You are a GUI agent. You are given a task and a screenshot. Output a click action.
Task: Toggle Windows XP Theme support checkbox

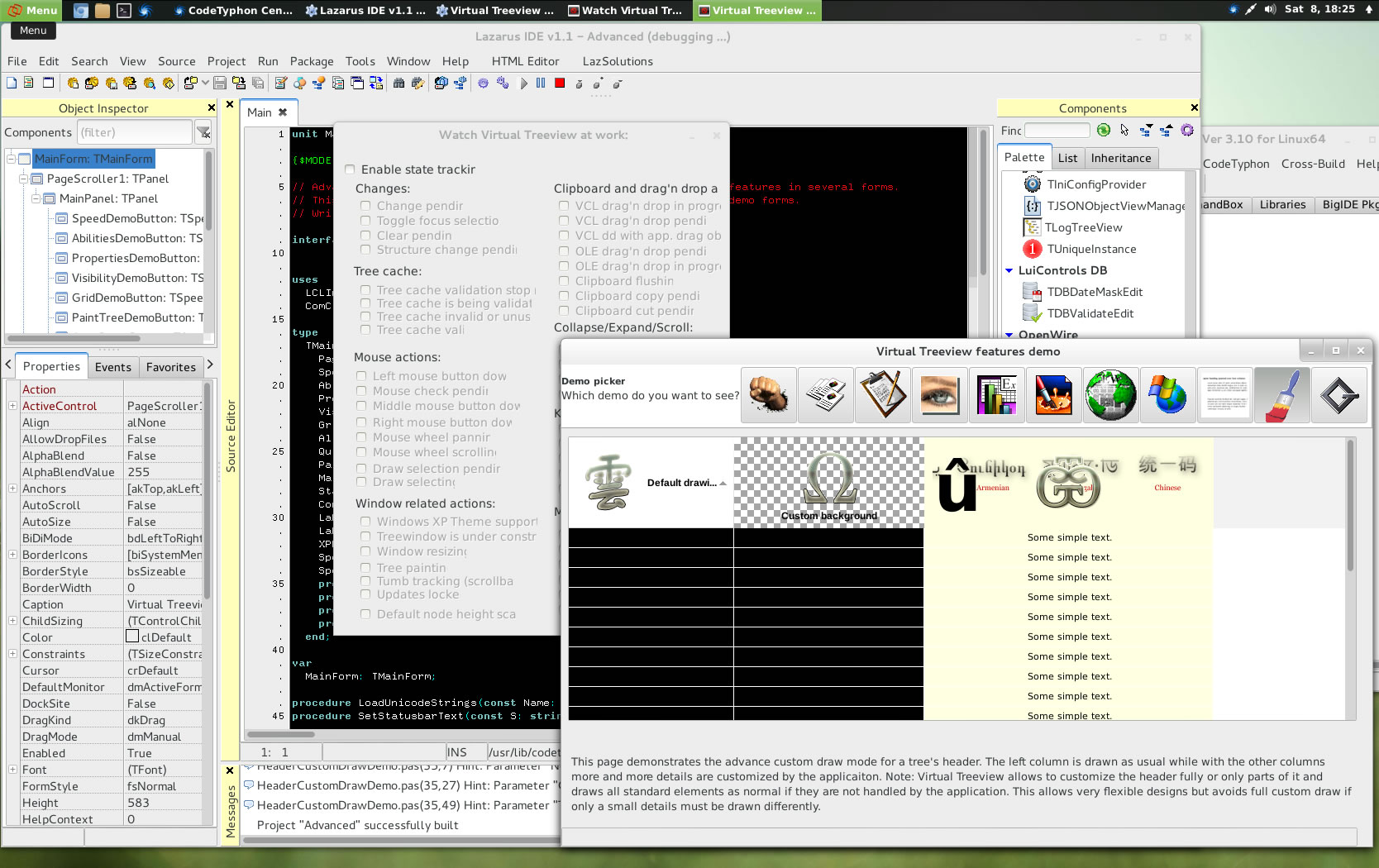pos(365,522)
